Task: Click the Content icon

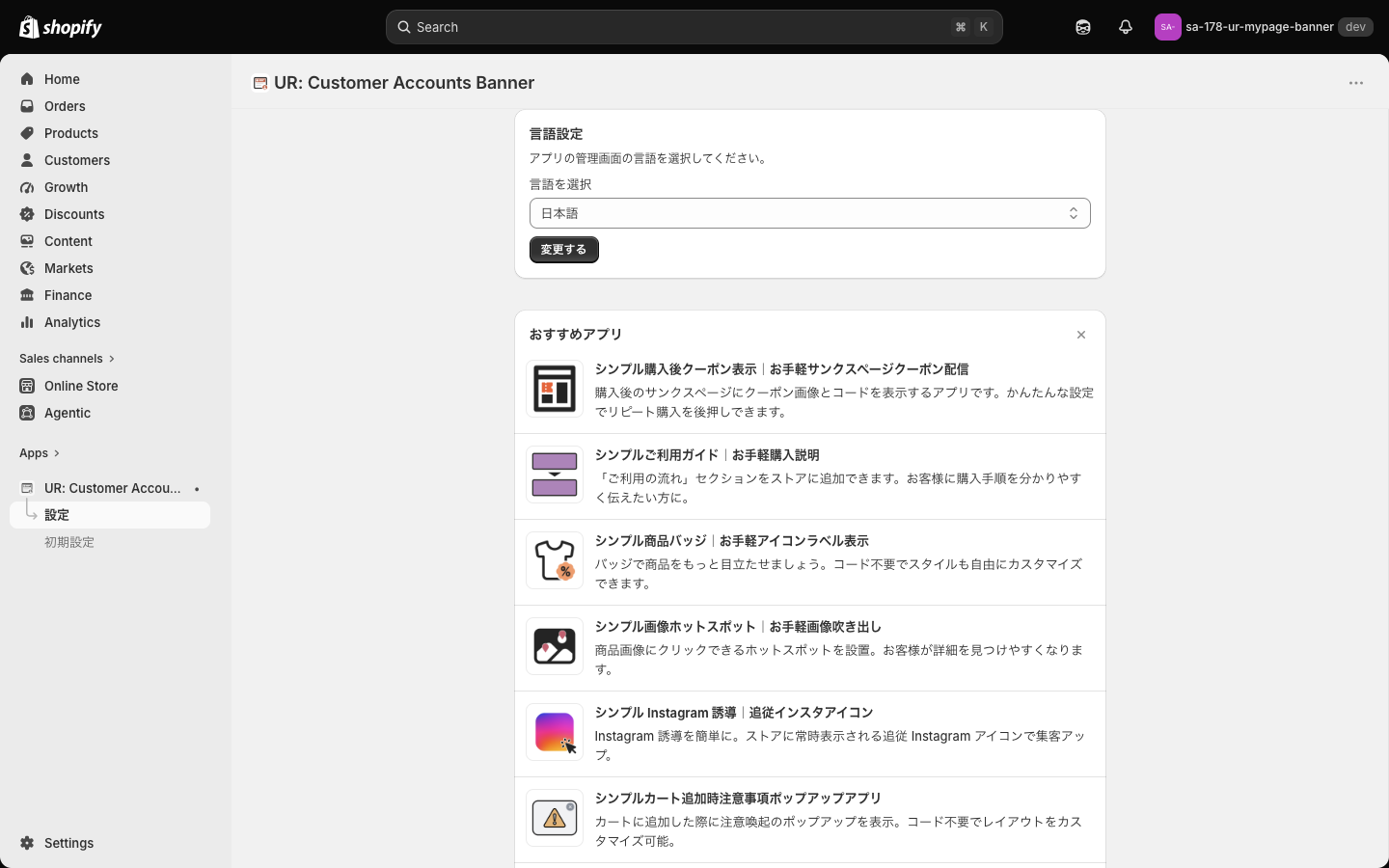Action: (x=27, y=241)
